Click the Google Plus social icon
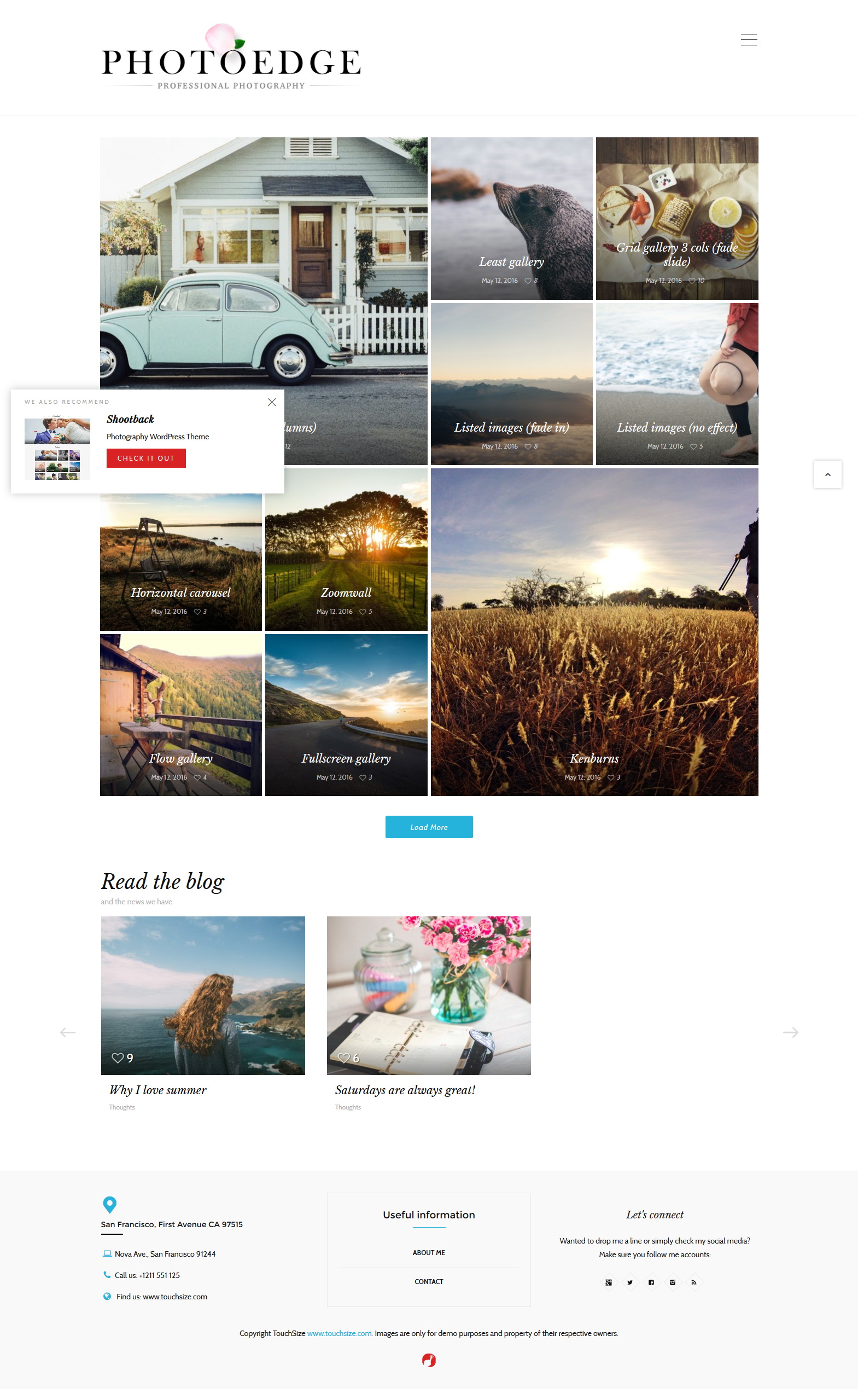The width and height of the screenshot is (858, 1400). click(608, 1282)
